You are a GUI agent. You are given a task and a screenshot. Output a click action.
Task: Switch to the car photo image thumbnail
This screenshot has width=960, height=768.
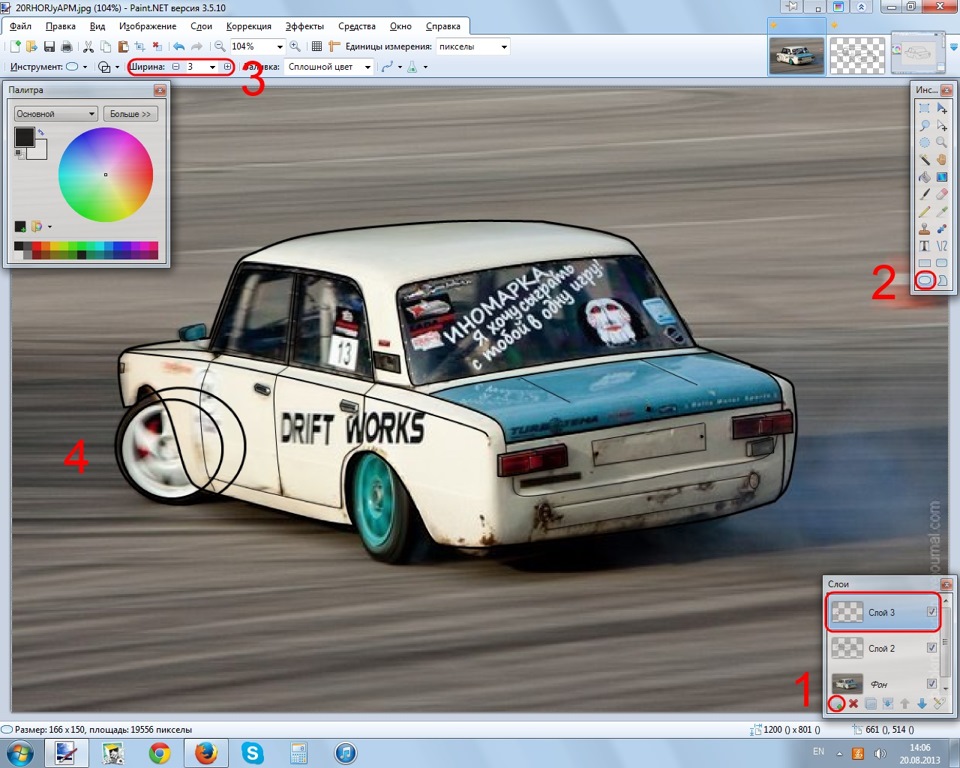pyautogui.click(x=796, y=55)
